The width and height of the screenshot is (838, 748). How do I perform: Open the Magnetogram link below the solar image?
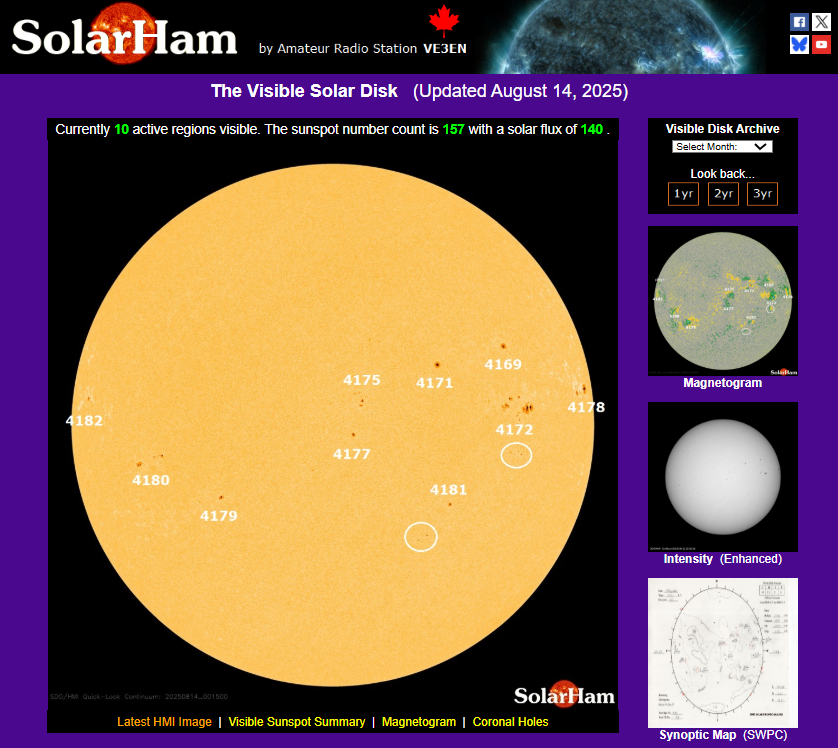(418, 722)
